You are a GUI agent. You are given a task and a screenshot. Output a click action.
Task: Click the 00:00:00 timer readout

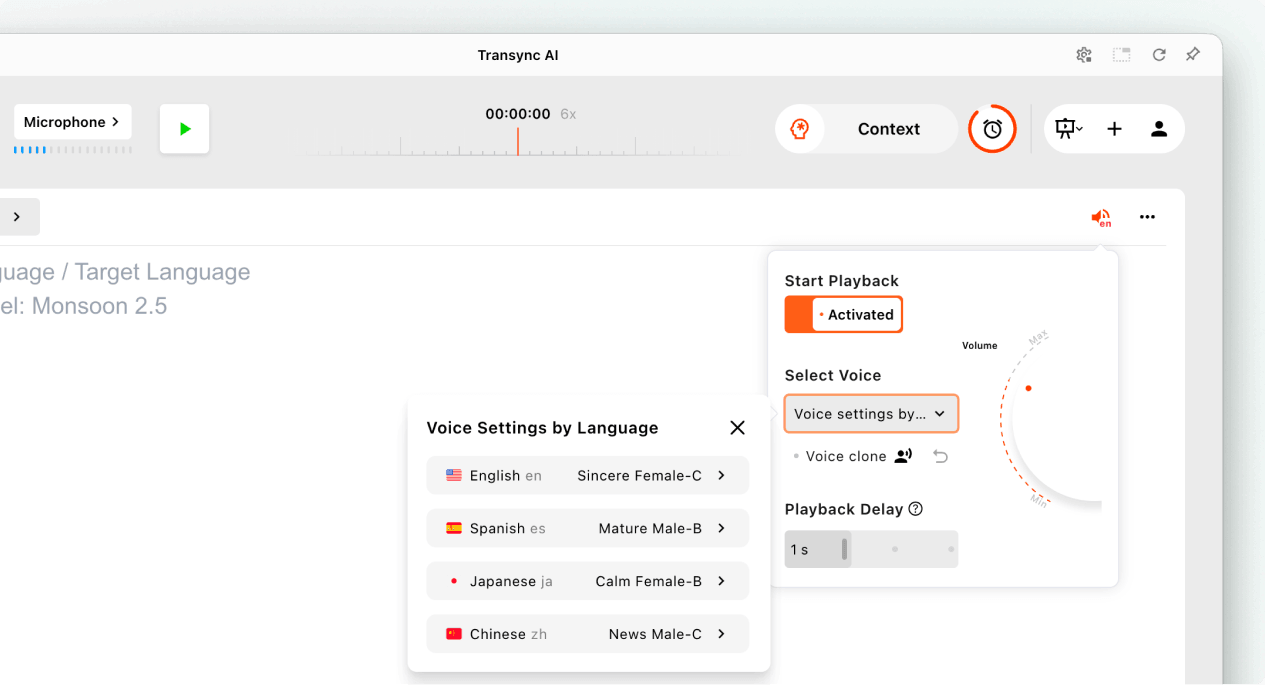tap(518, 114)
